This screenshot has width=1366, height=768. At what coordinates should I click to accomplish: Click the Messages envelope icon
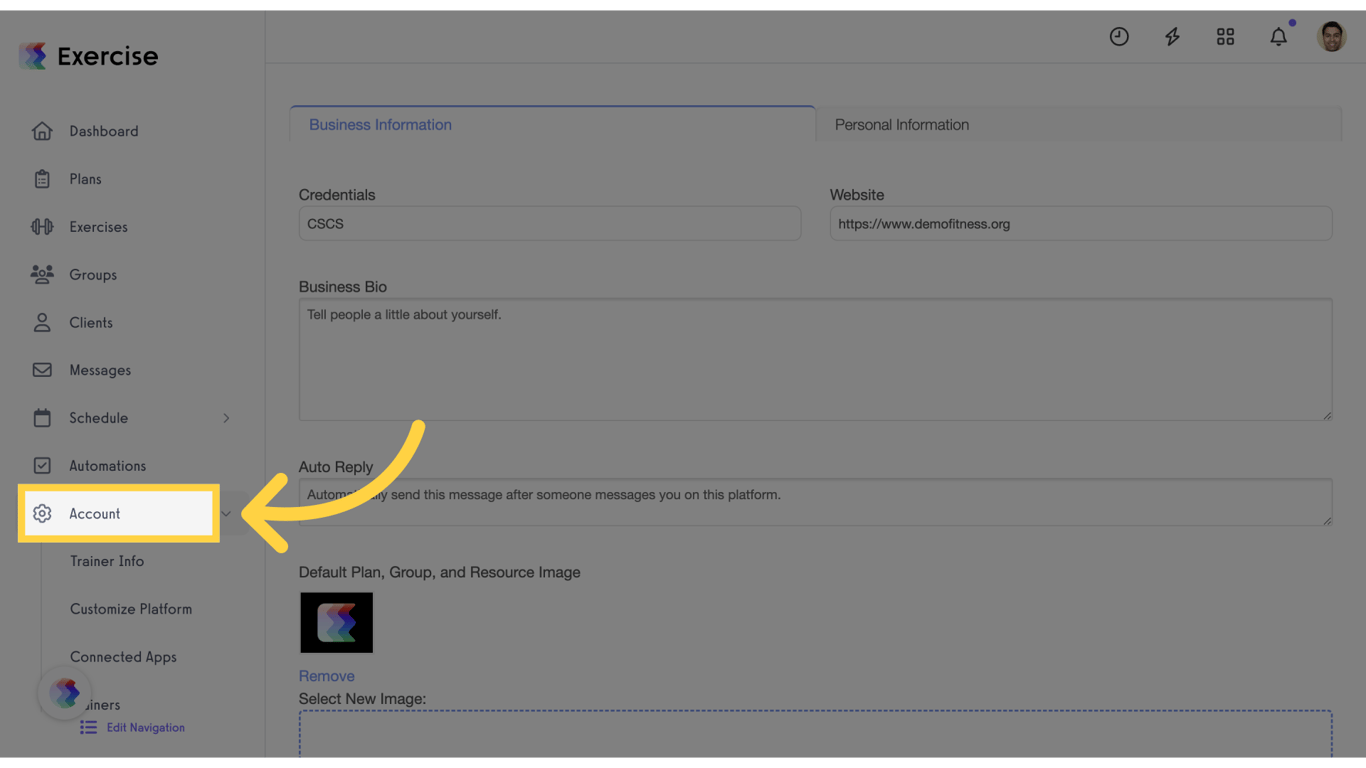click(42, 370)
